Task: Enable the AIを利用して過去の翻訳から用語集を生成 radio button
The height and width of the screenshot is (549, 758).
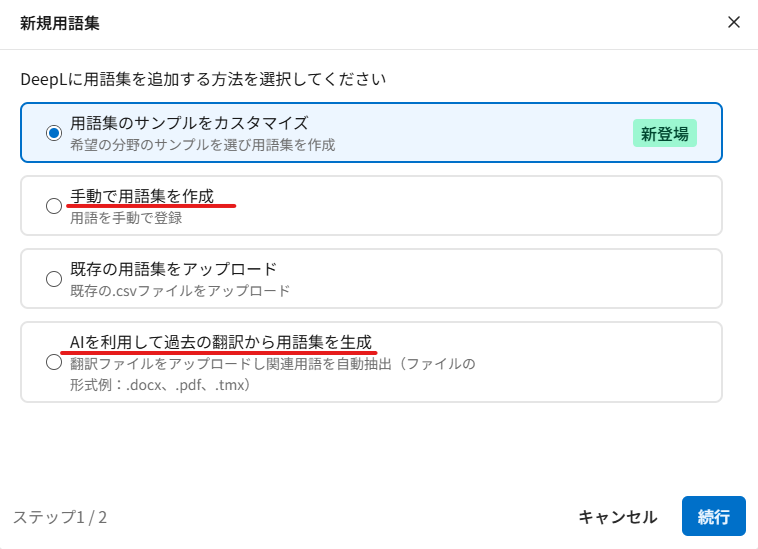Action: coord(54,362)
